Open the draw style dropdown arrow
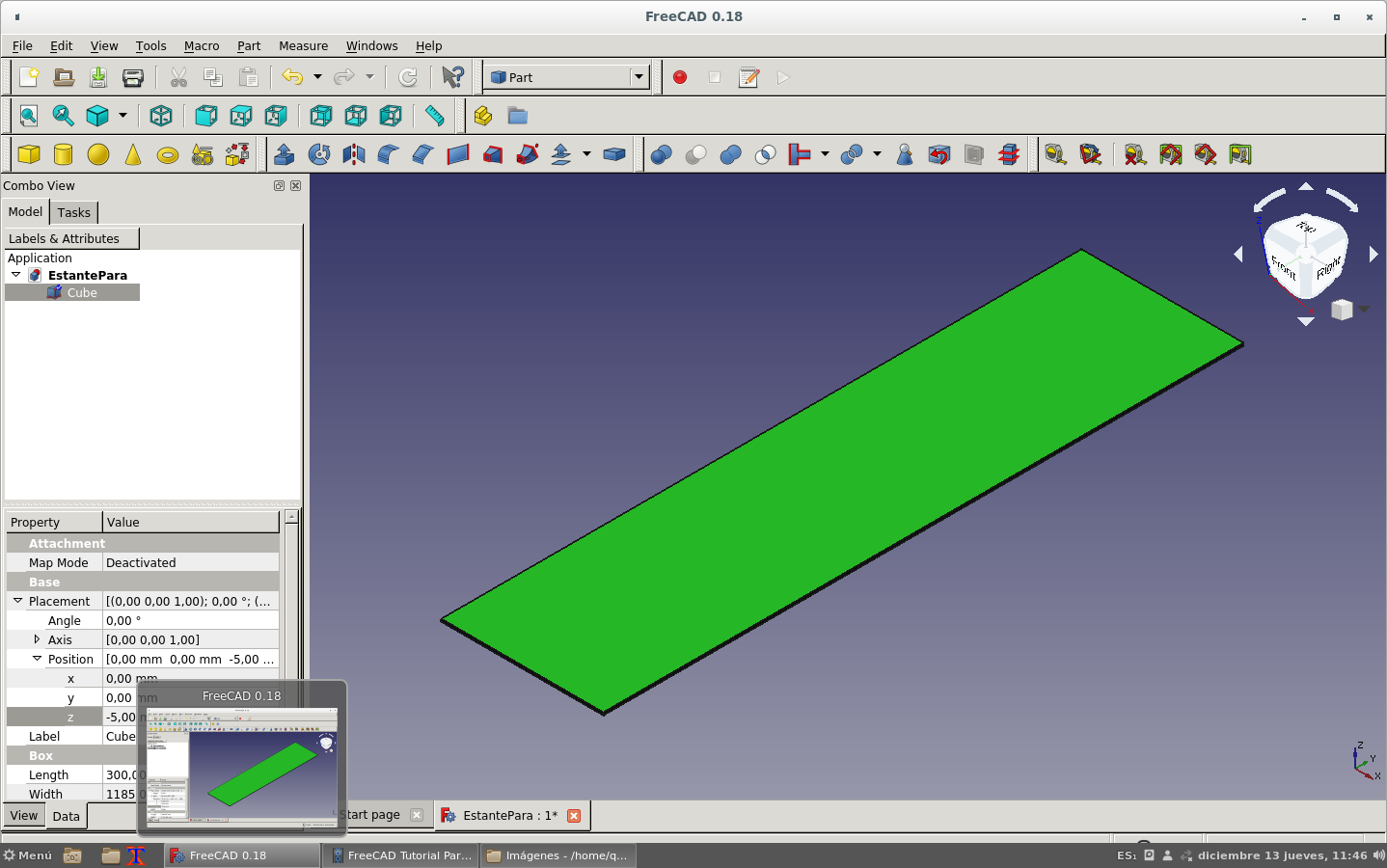 coord(122,116)
